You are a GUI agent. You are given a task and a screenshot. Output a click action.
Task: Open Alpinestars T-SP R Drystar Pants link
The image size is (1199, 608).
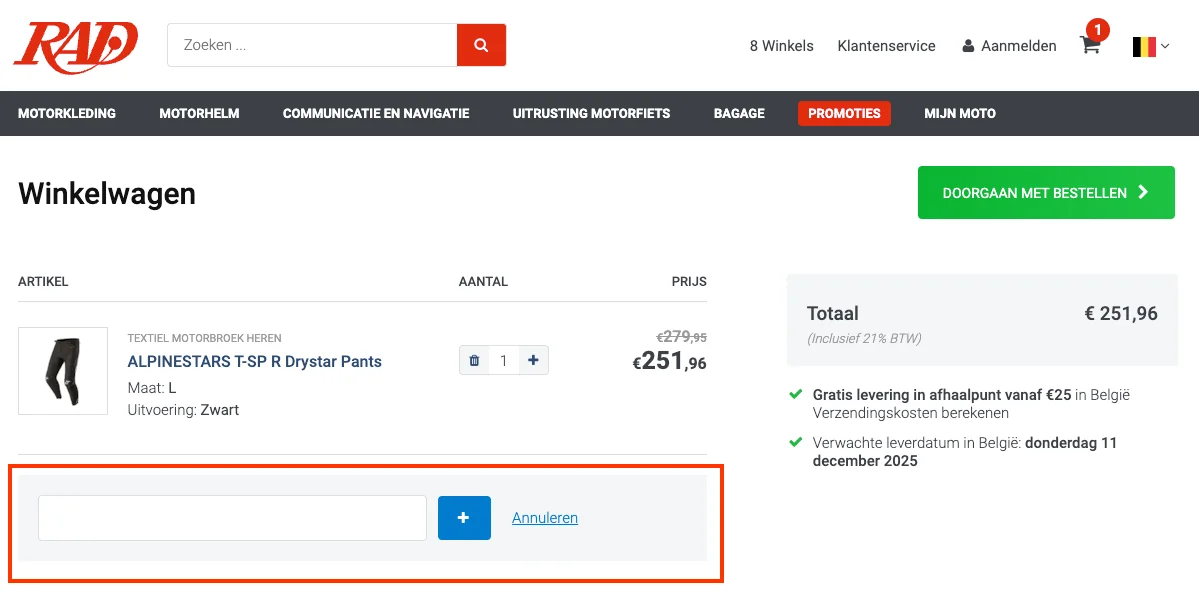pos(255,362)
